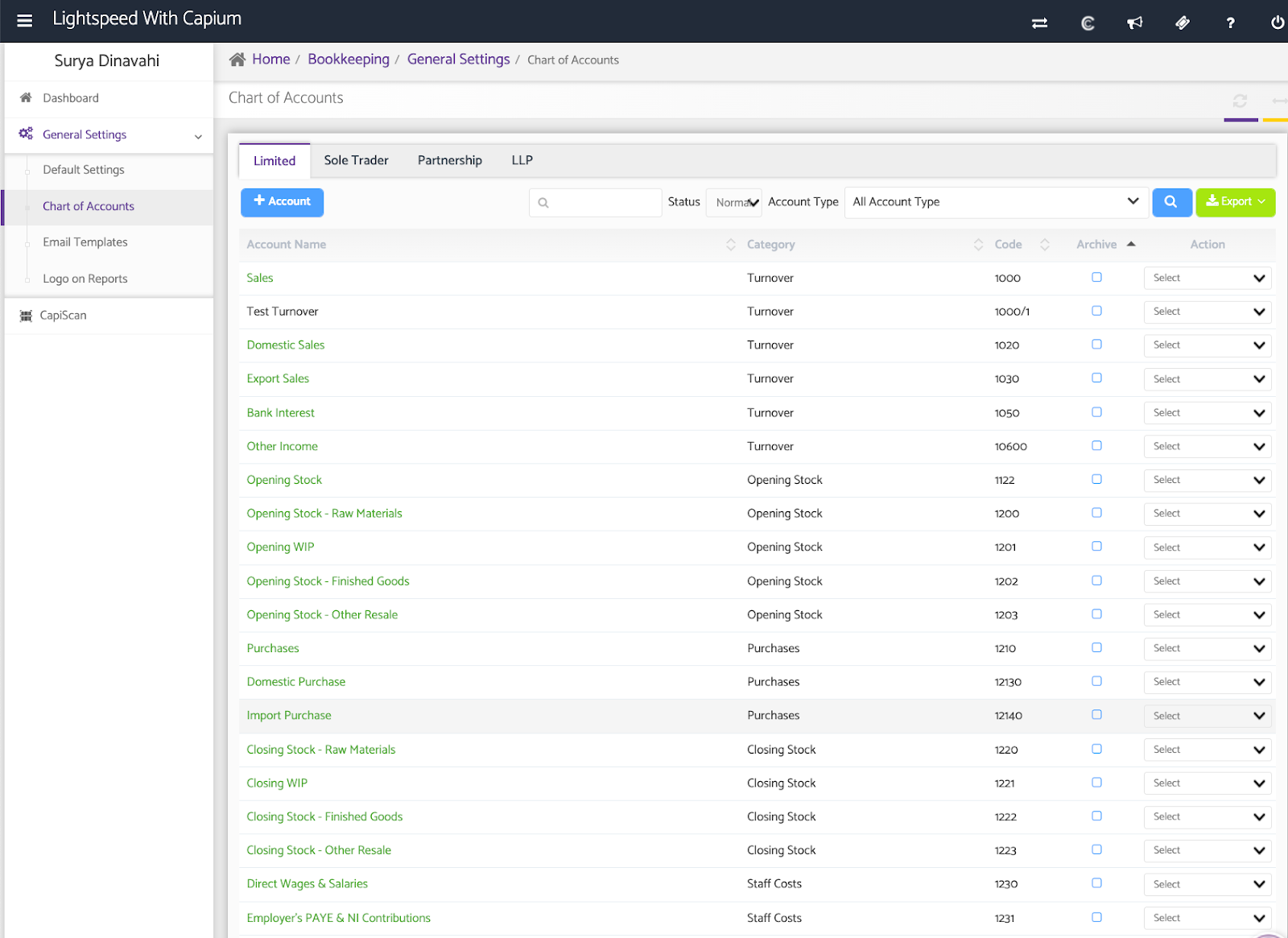Switch to the Partnership tab

450,160
